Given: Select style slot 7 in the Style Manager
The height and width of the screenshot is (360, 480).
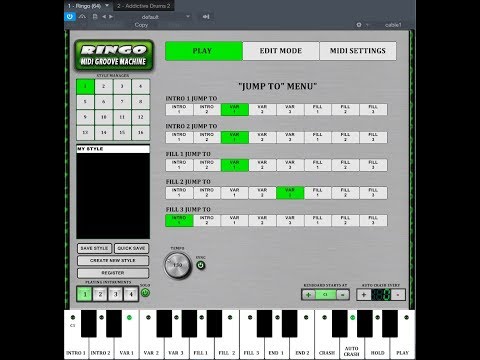Looking at the screenshot, I should pos(122,102).
